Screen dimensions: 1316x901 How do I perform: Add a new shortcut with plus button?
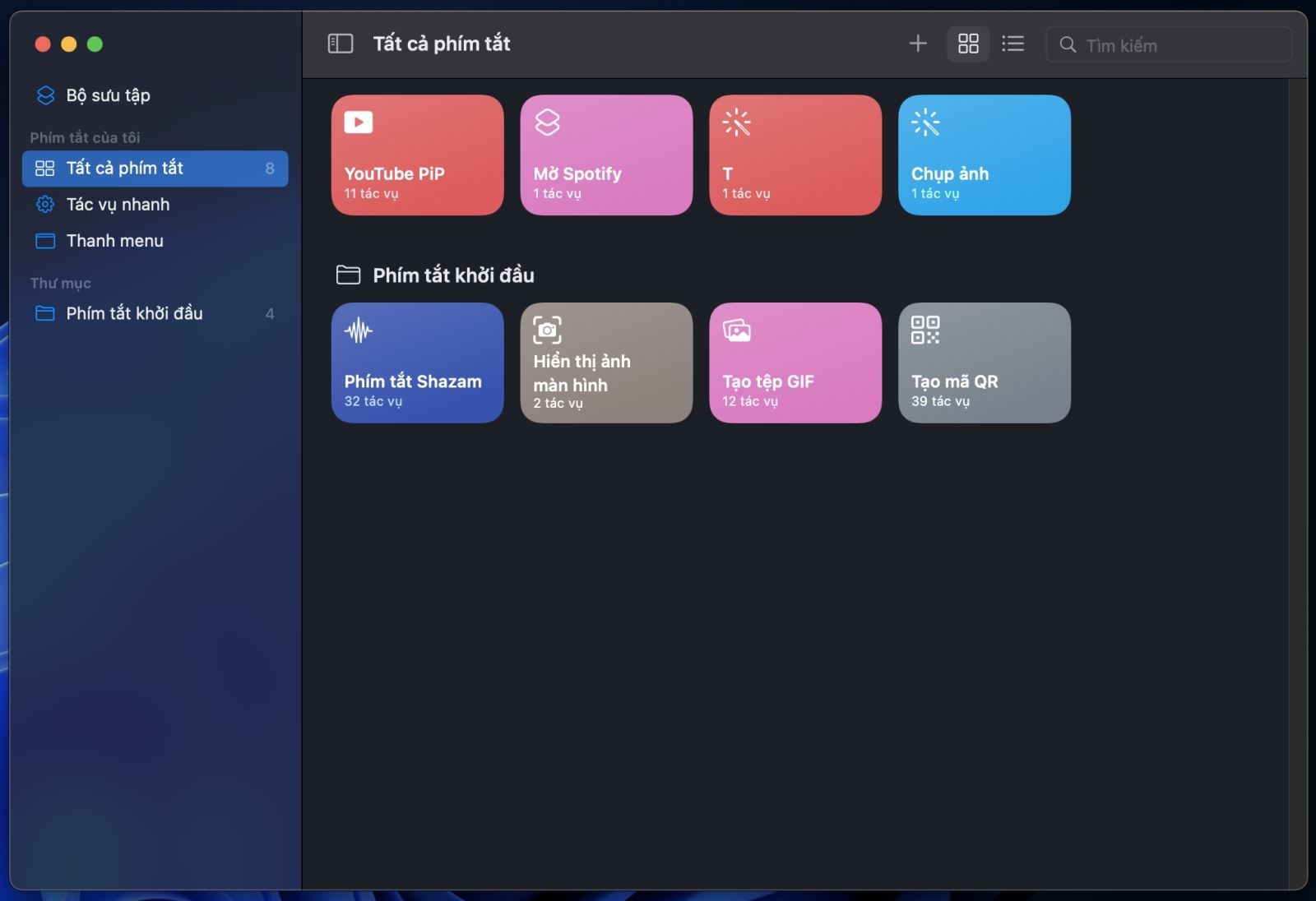[x=918, y=44]
